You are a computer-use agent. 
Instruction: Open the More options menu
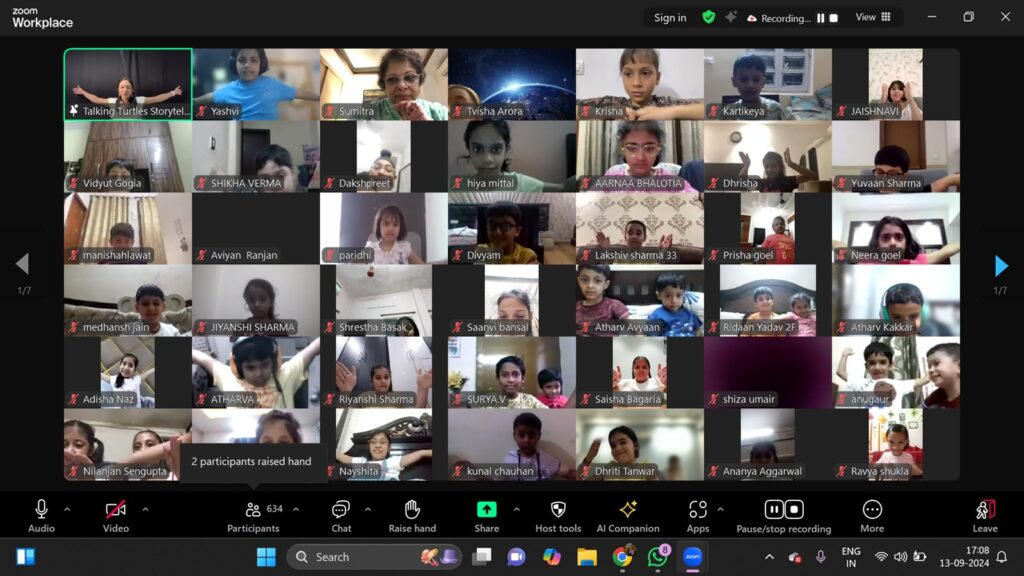click(872, 510)
